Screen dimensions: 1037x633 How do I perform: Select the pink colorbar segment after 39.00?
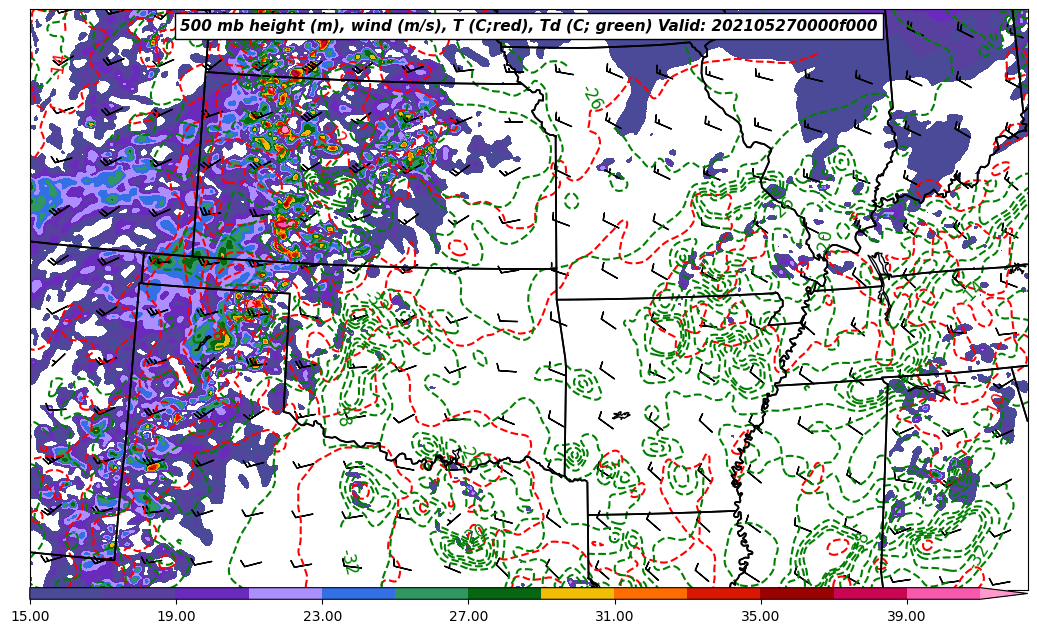(943, 593)
